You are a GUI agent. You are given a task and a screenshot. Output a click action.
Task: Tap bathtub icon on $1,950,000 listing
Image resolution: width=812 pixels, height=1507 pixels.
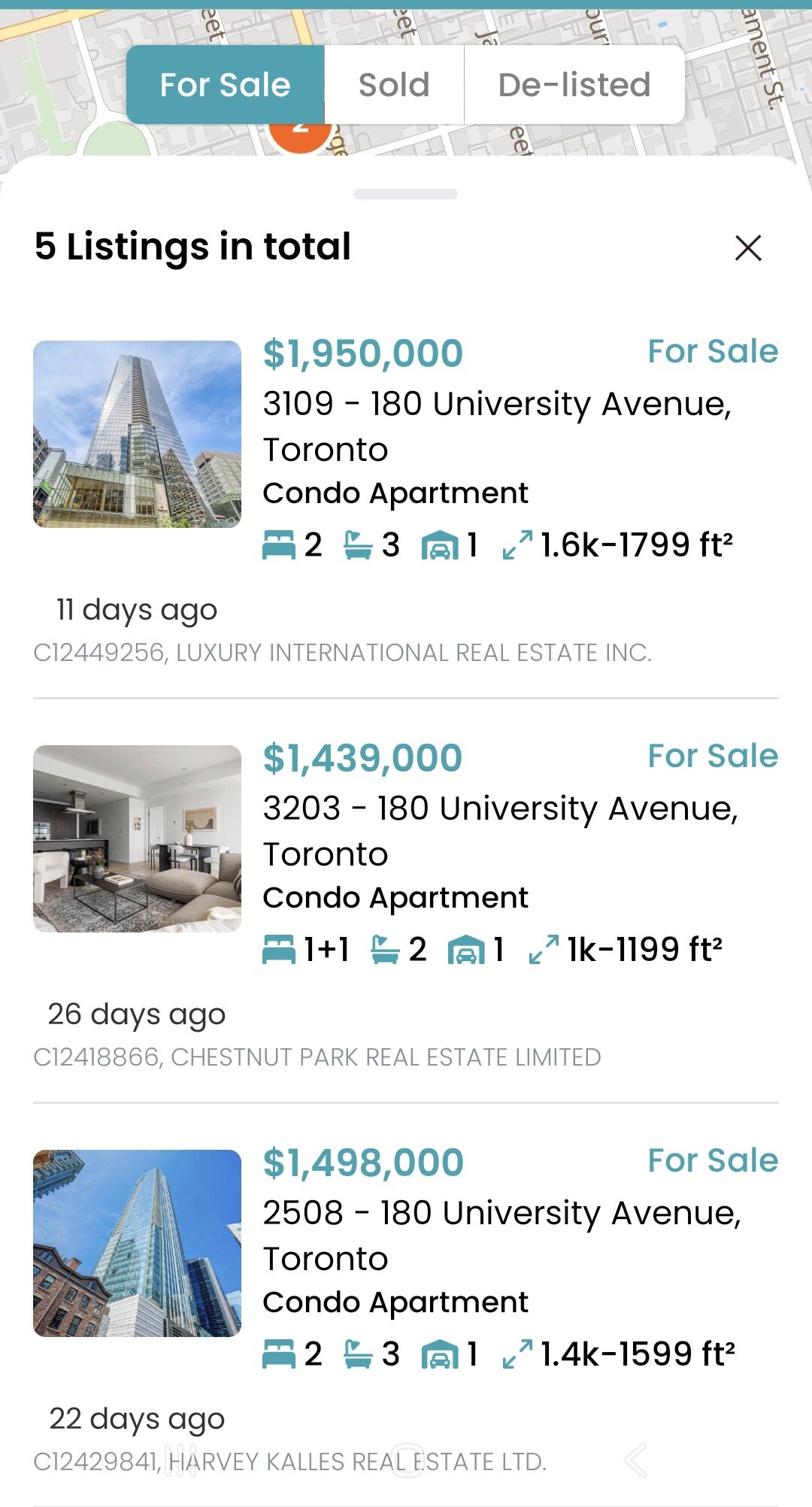point(358,545)
